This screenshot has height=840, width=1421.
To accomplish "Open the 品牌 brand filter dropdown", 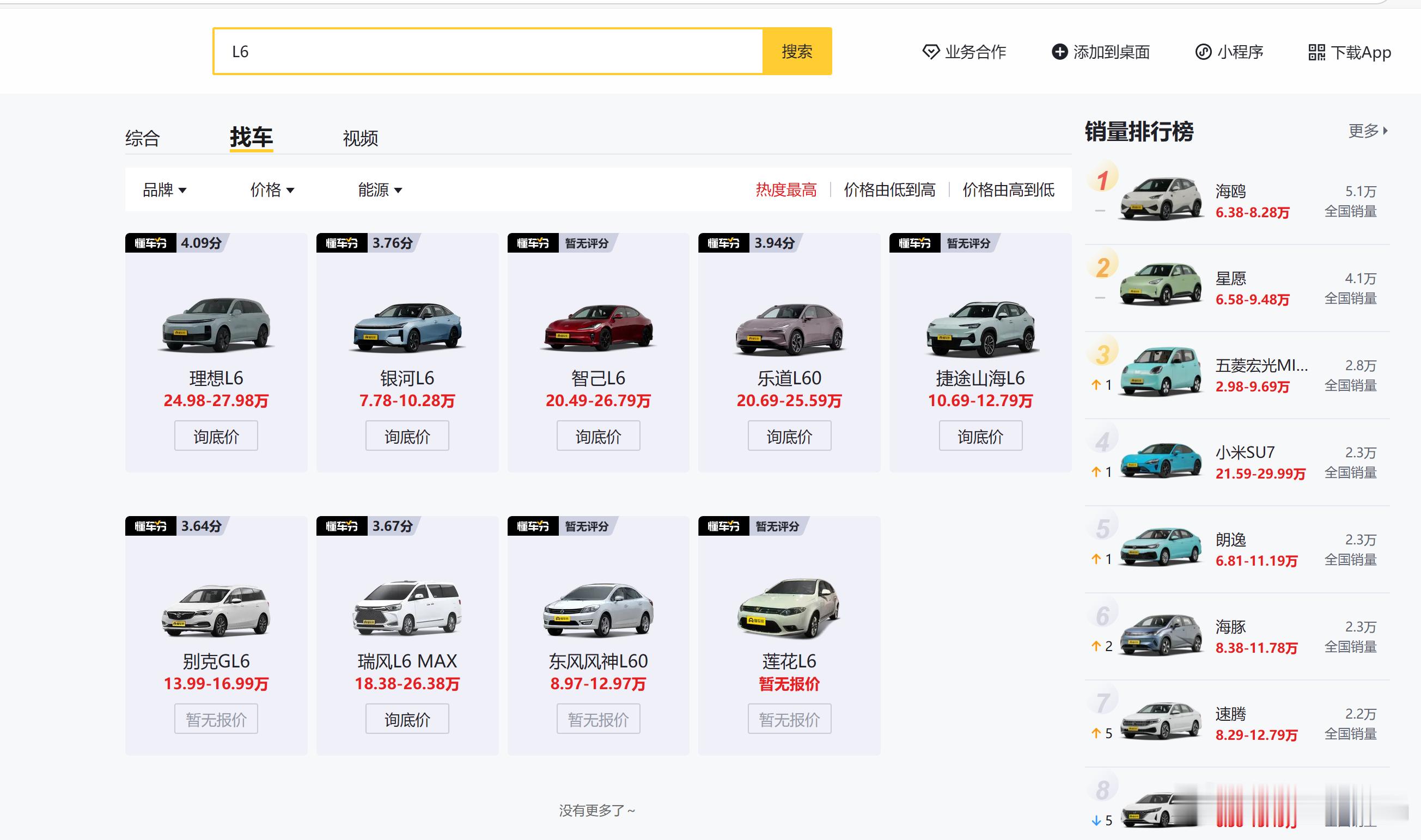I will pyautogui.click(x=164, y=189).
